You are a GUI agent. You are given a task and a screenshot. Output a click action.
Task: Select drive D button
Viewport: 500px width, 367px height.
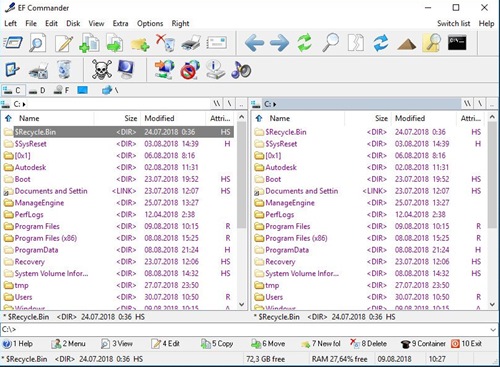tap(37, 90)
